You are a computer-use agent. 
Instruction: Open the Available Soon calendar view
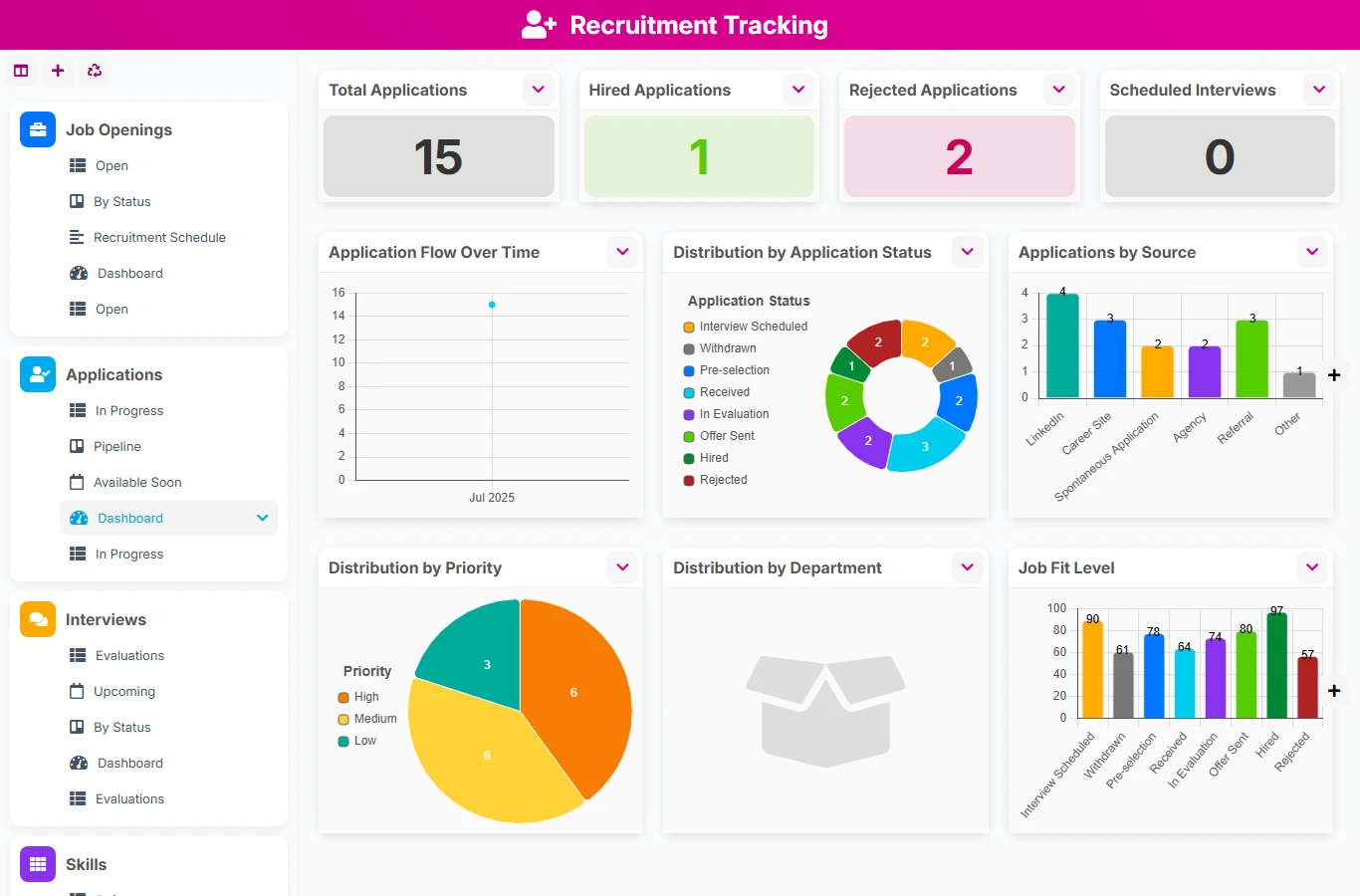[x=168, y=483]
